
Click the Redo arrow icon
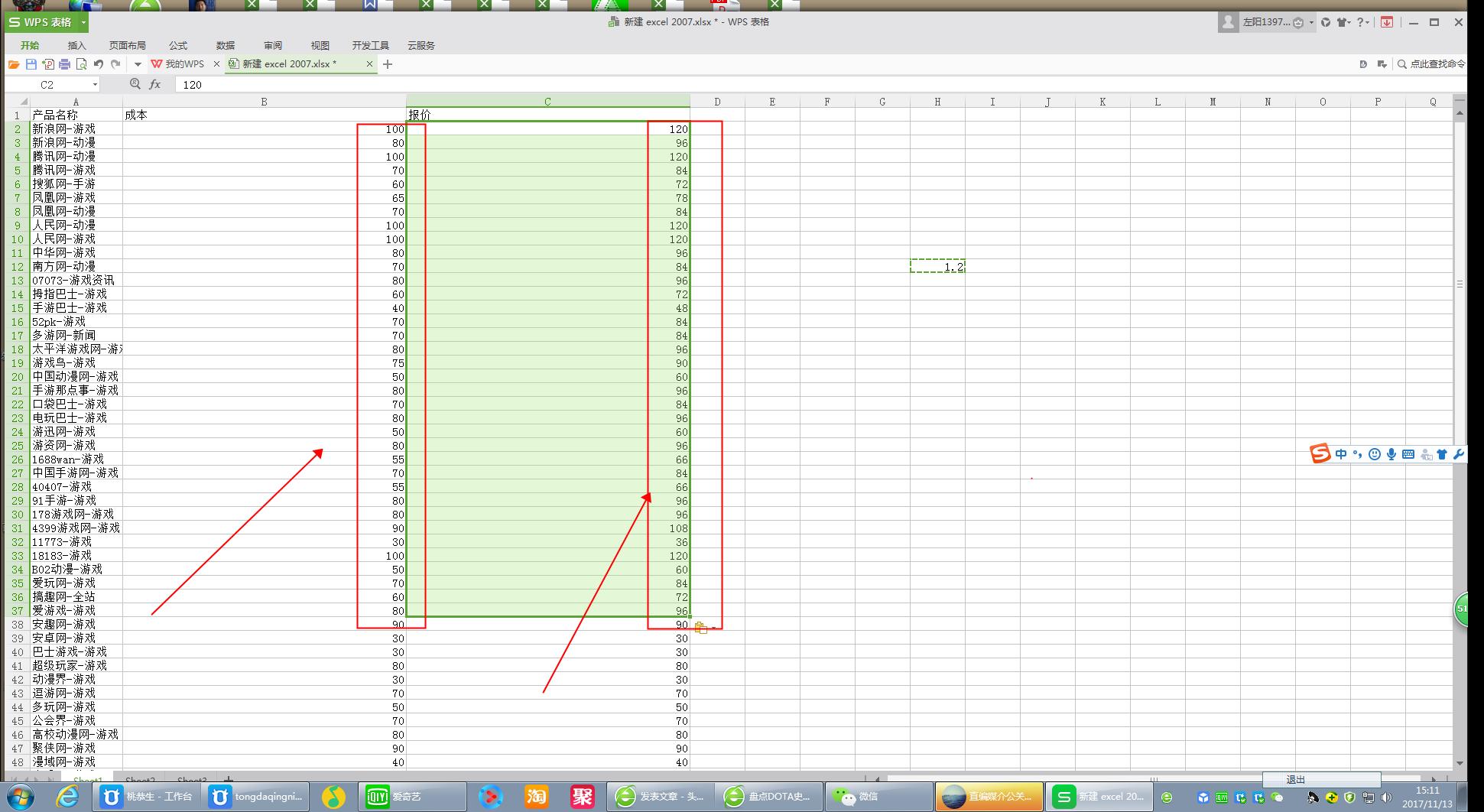(x=115, y=64)
